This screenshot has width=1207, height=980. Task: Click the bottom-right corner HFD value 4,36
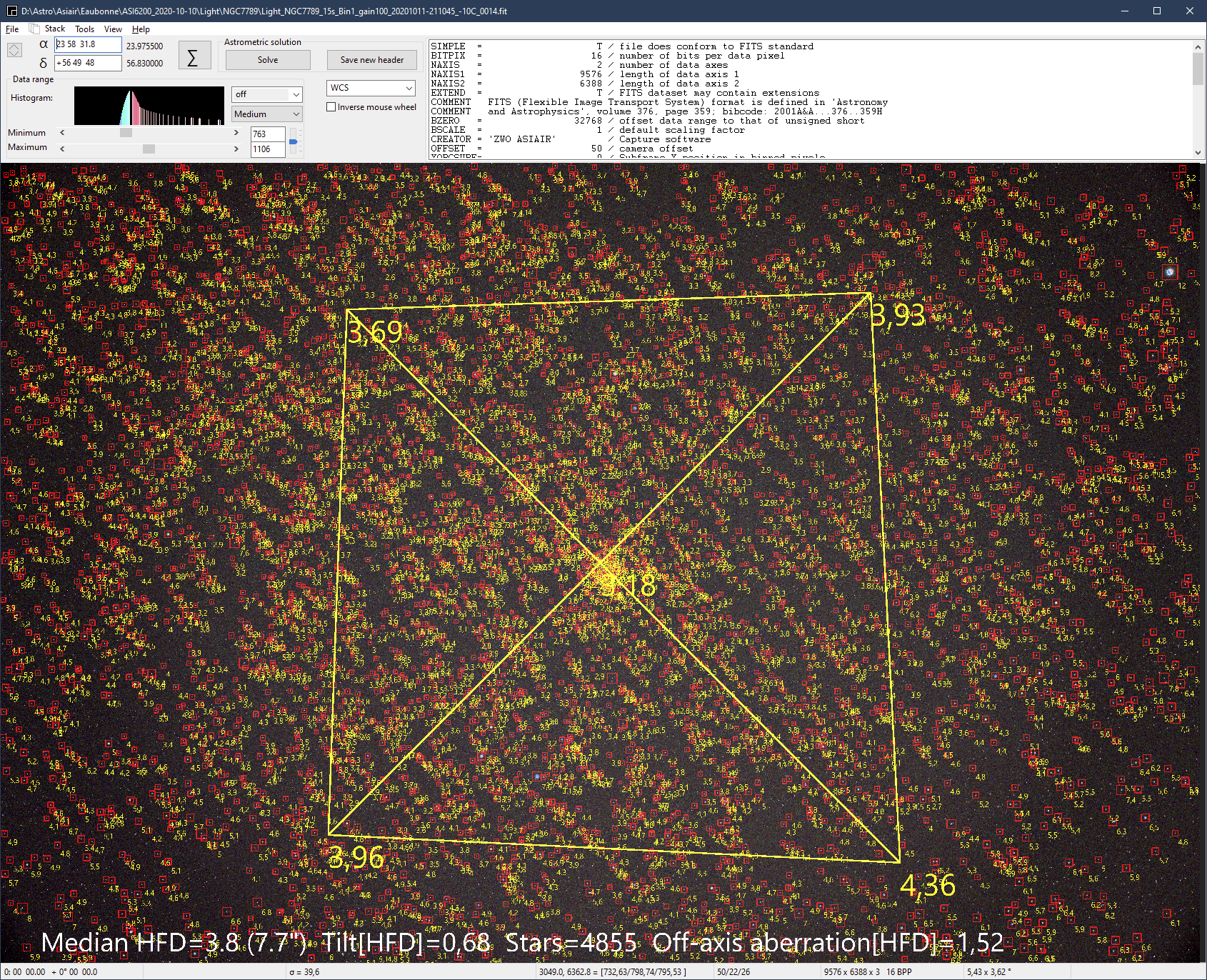928,886
